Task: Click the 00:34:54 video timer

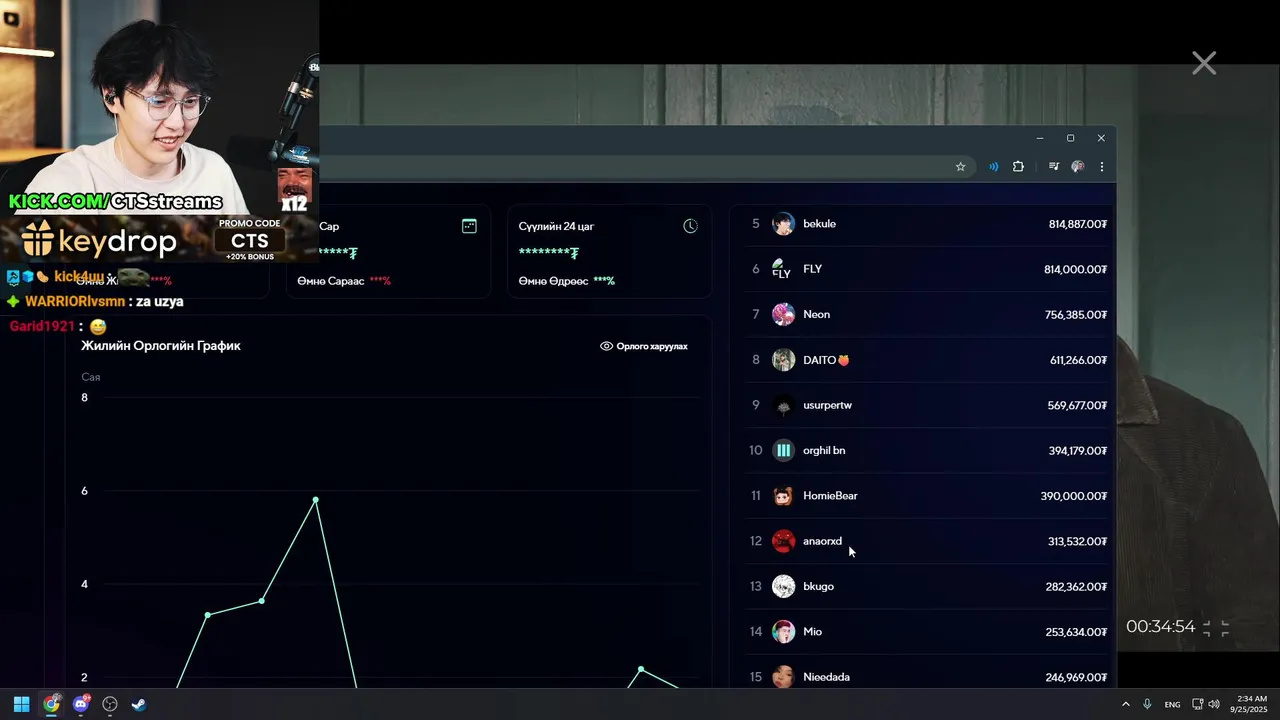Action: coord(1160,627)
